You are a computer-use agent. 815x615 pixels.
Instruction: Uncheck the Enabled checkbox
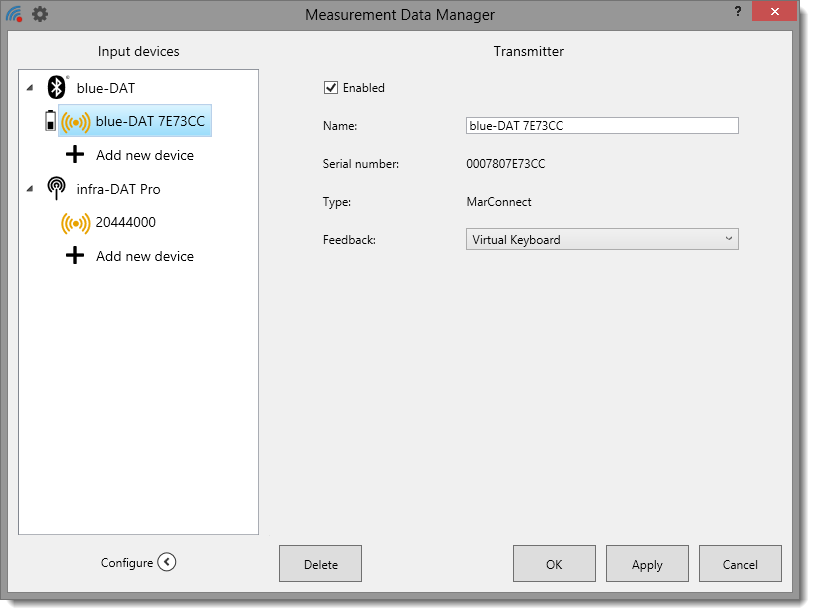331,88
